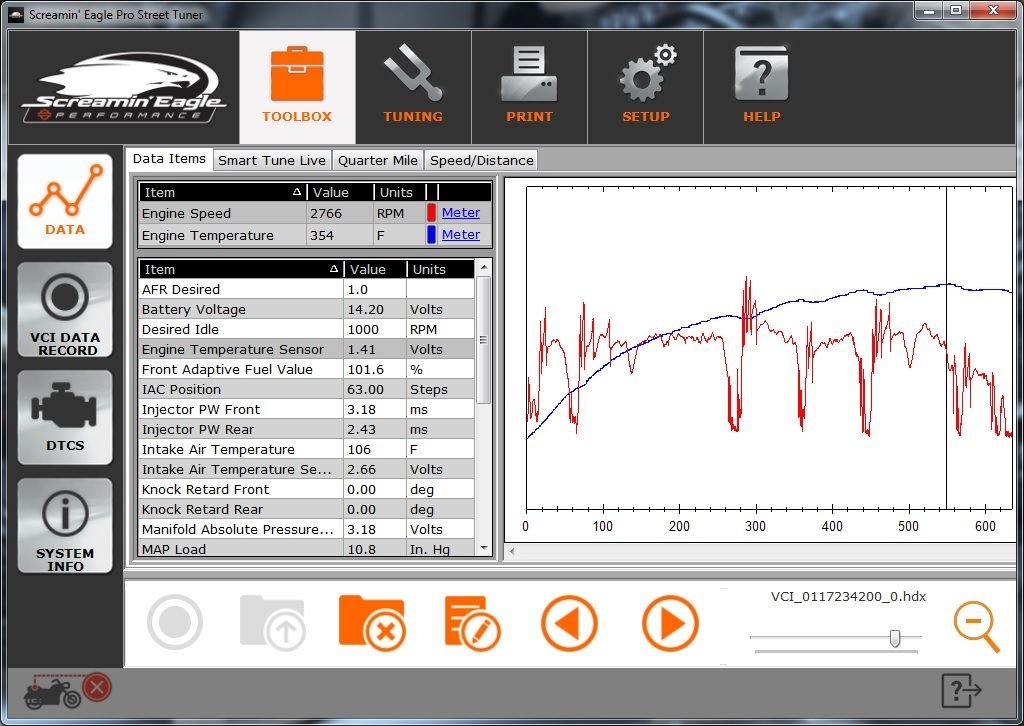This screenshot has width=1024, height=726.
Task: Open the DTCS engine icon
Action: [x=65, y=417]
